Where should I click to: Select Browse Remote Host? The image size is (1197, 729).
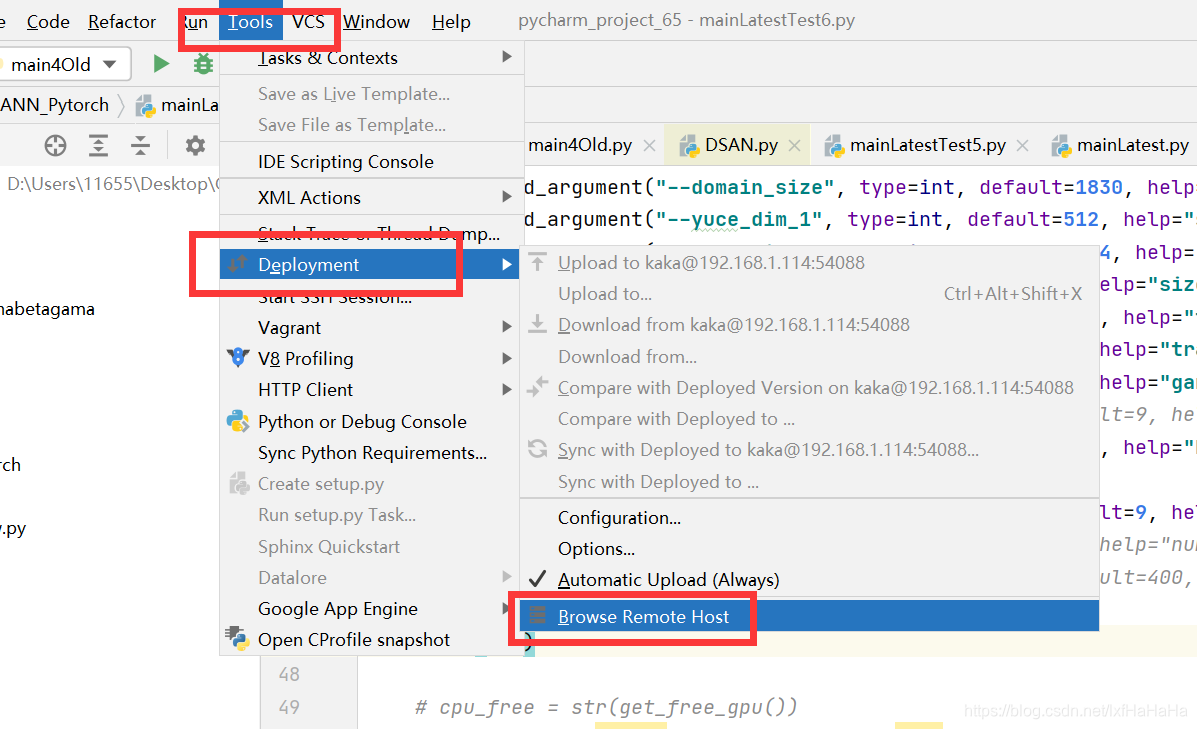click(809, 616)
